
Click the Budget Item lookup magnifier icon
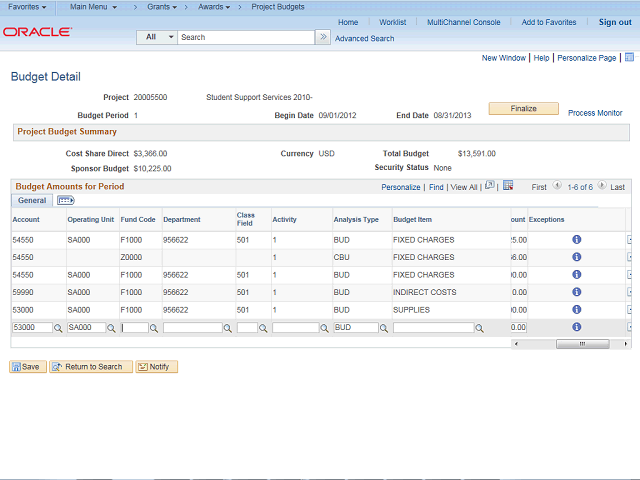tap(481, 328)
